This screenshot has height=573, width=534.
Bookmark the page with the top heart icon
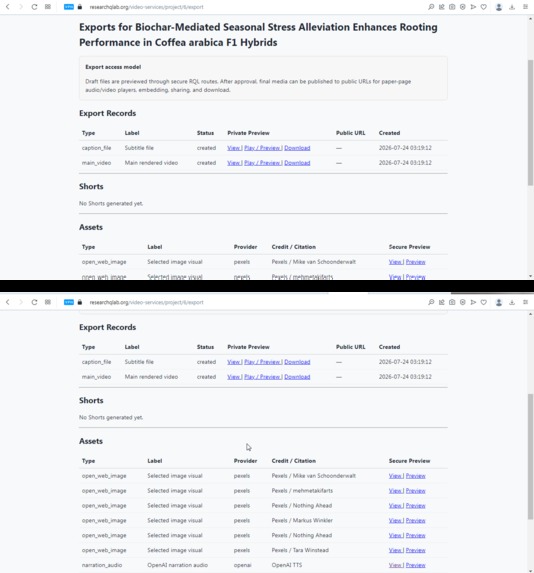pos(484,7)
